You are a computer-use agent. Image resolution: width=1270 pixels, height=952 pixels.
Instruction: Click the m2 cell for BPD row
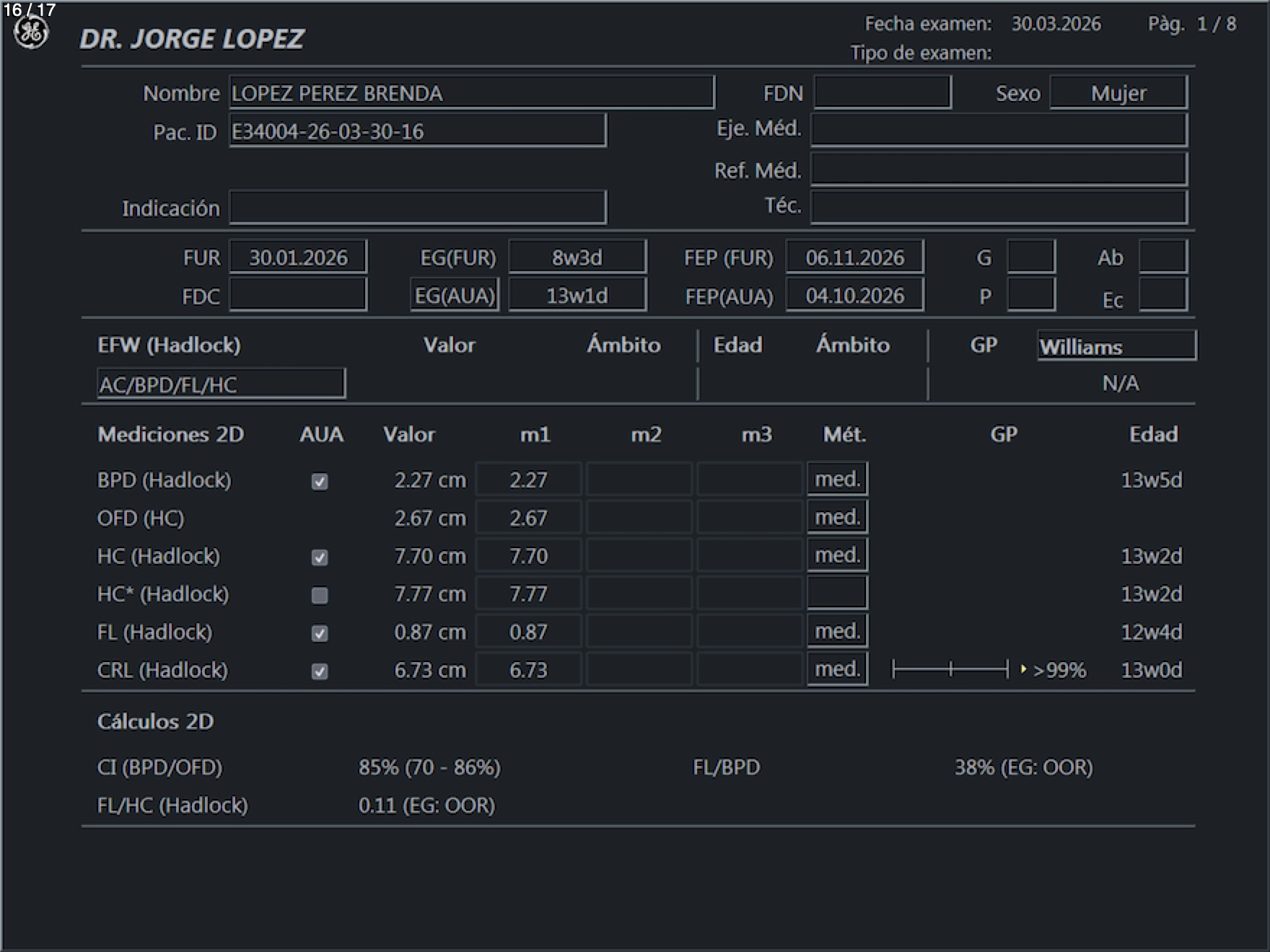tap(639, 480)
